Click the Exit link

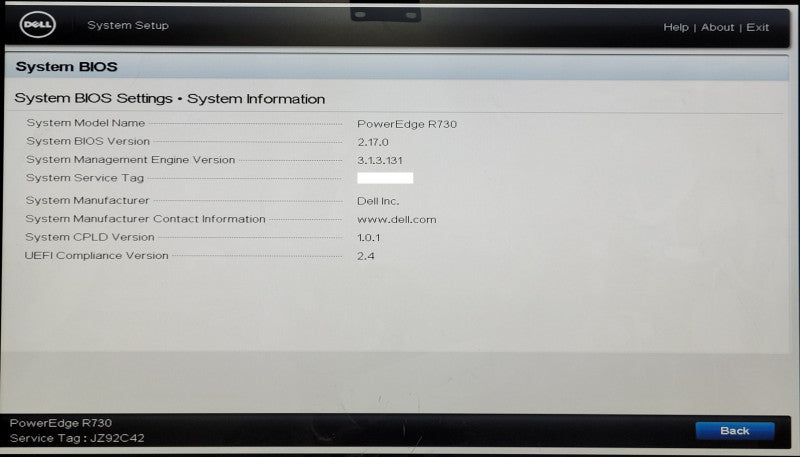[x=757, y=28]
